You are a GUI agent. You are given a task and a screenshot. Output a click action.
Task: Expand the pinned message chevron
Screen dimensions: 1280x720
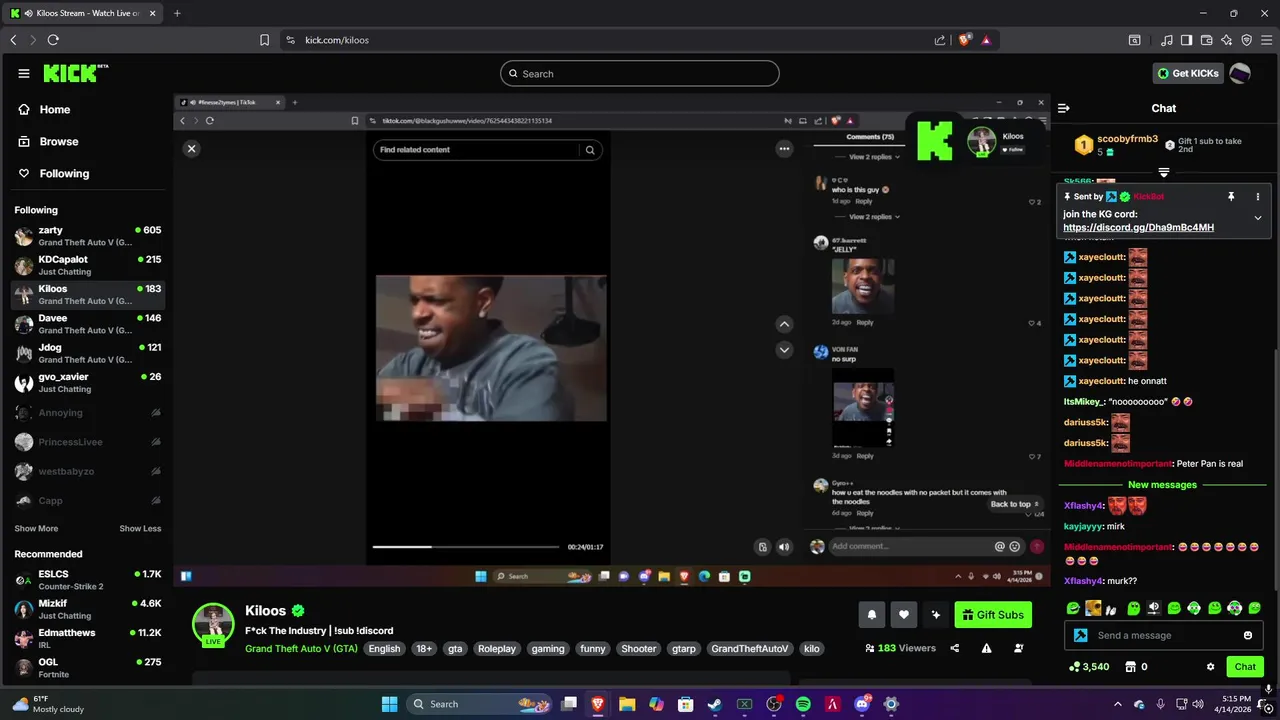coord(1258,218)
